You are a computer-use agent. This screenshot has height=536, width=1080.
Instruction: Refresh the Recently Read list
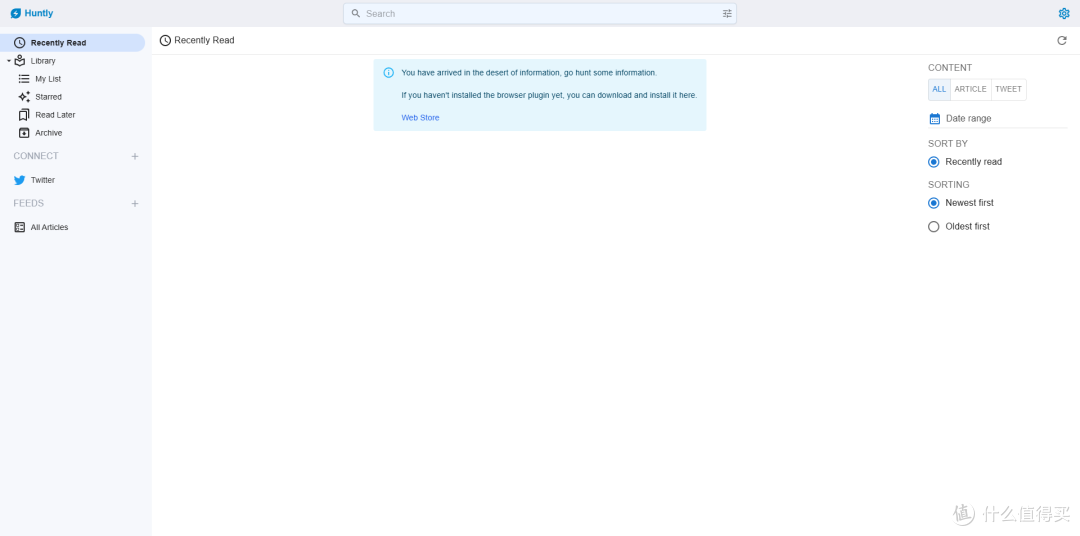[1062, 41]
